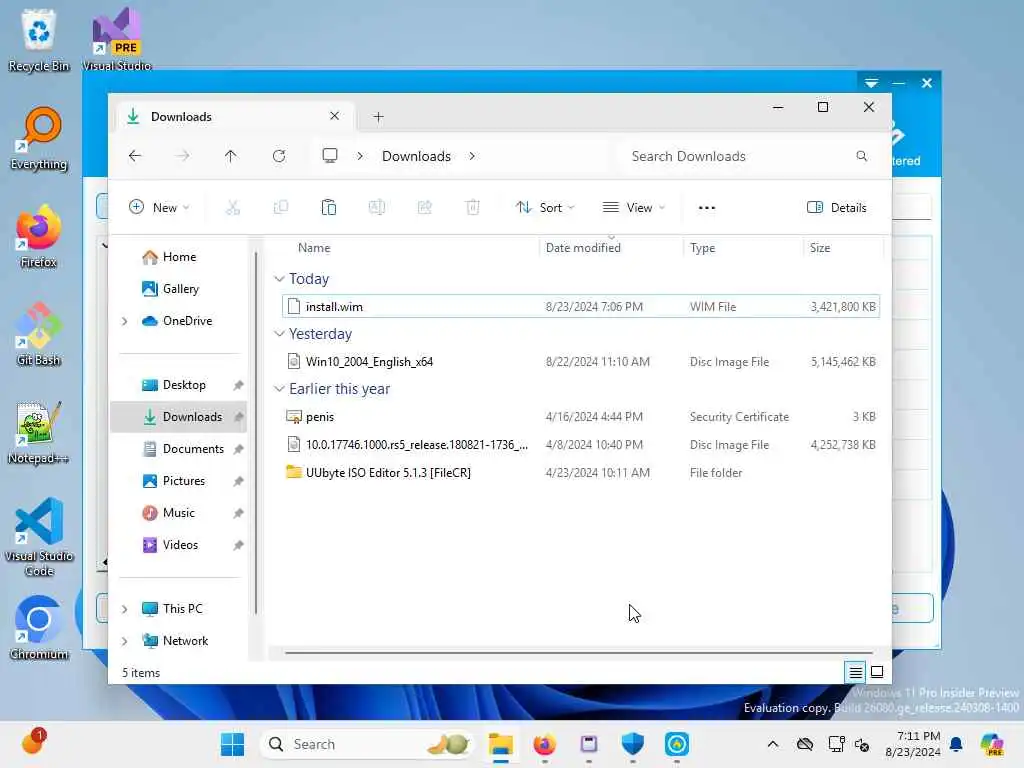This screenshot has height=768, width=1024.
Task: Select the Everything desktop shortcut
Action: (39, 138)
